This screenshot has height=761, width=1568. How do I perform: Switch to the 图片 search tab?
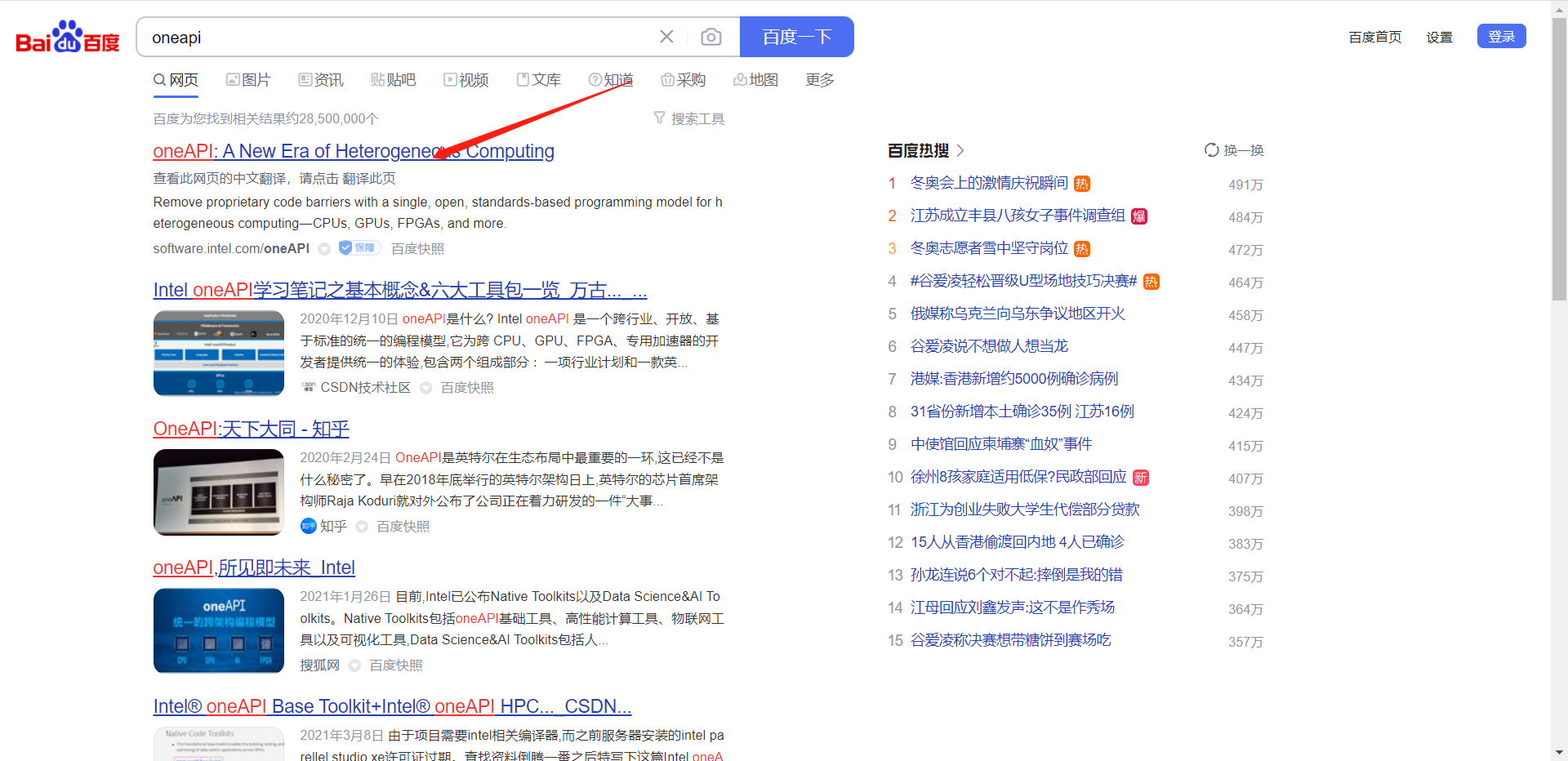click(x=248, y=79)
